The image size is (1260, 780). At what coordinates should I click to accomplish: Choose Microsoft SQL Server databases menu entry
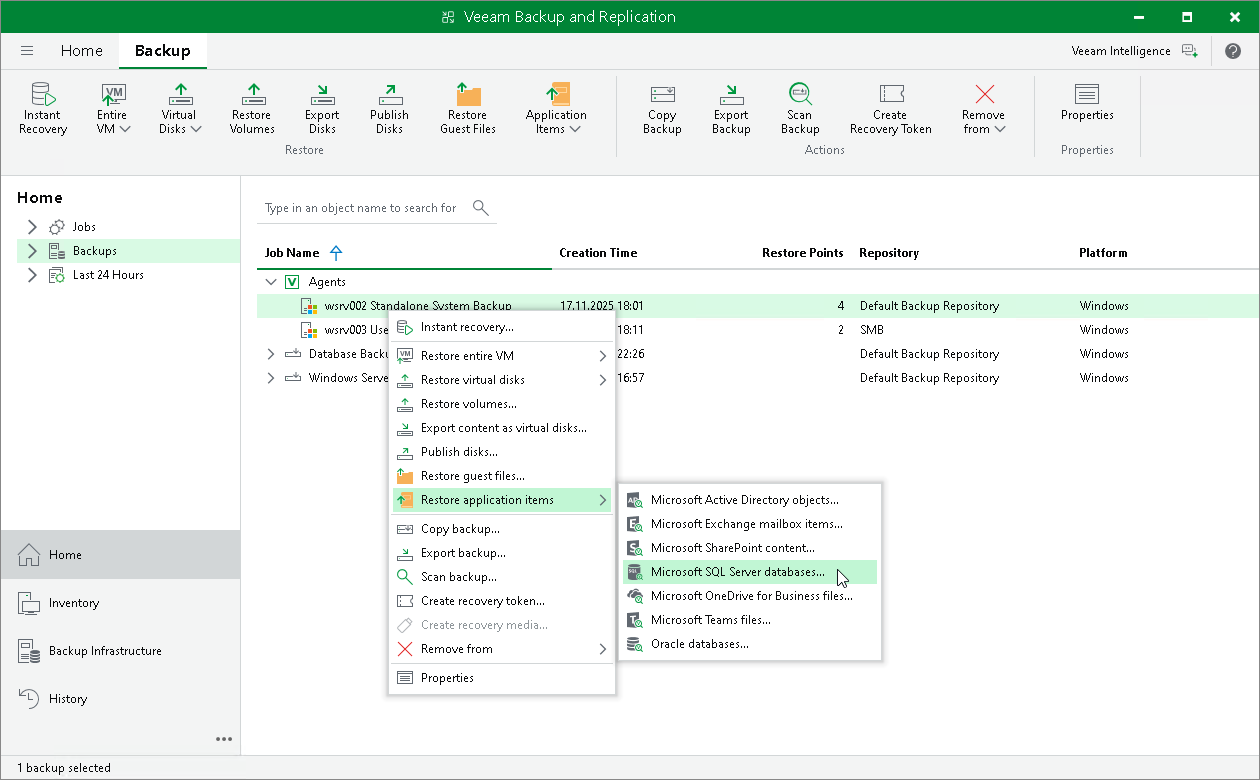(x=737, y=572)
